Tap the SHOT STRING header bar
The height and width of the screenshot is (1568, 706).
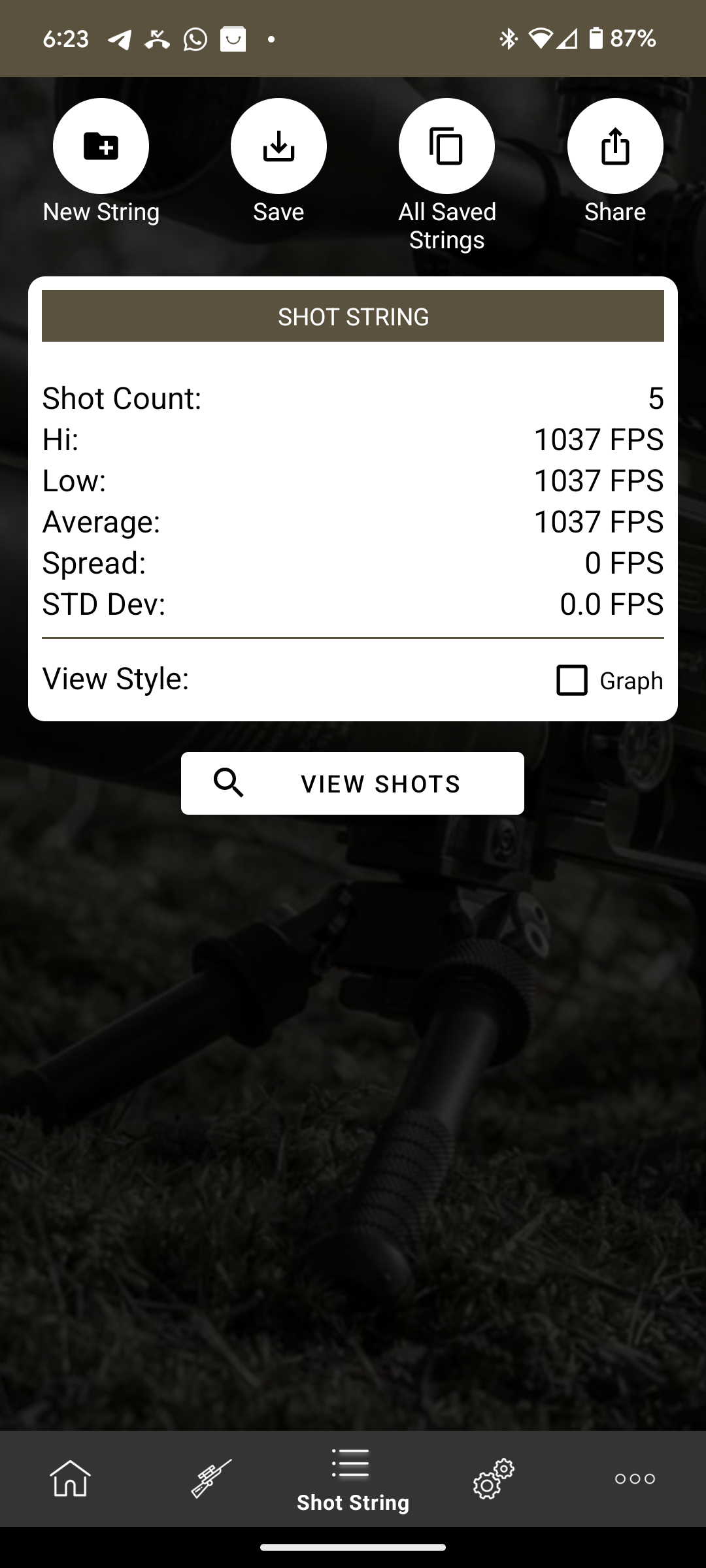tap(353, 316)
